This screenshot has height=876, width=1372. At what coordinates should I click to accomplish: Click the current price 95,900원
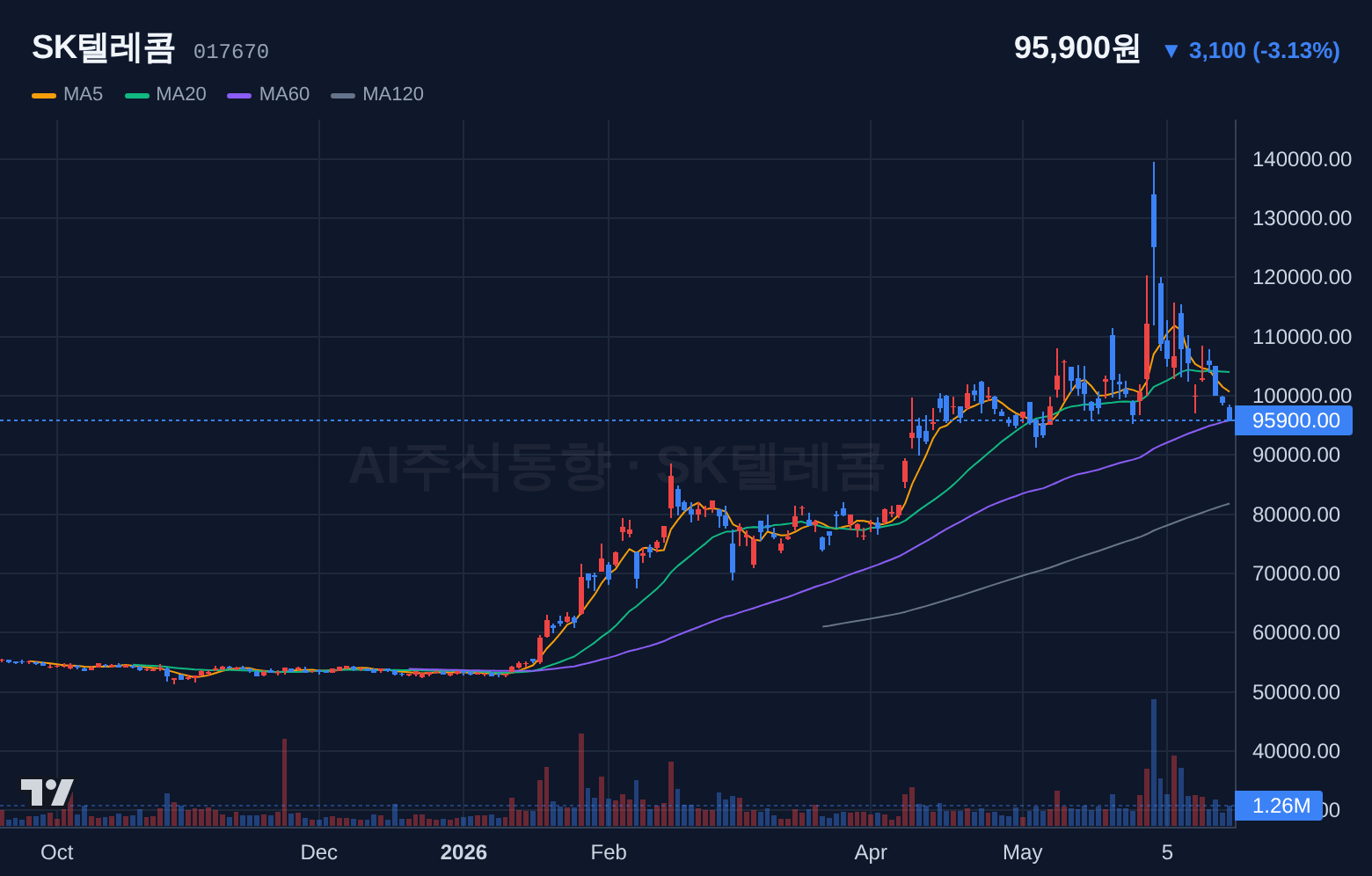pos(1077,47)
